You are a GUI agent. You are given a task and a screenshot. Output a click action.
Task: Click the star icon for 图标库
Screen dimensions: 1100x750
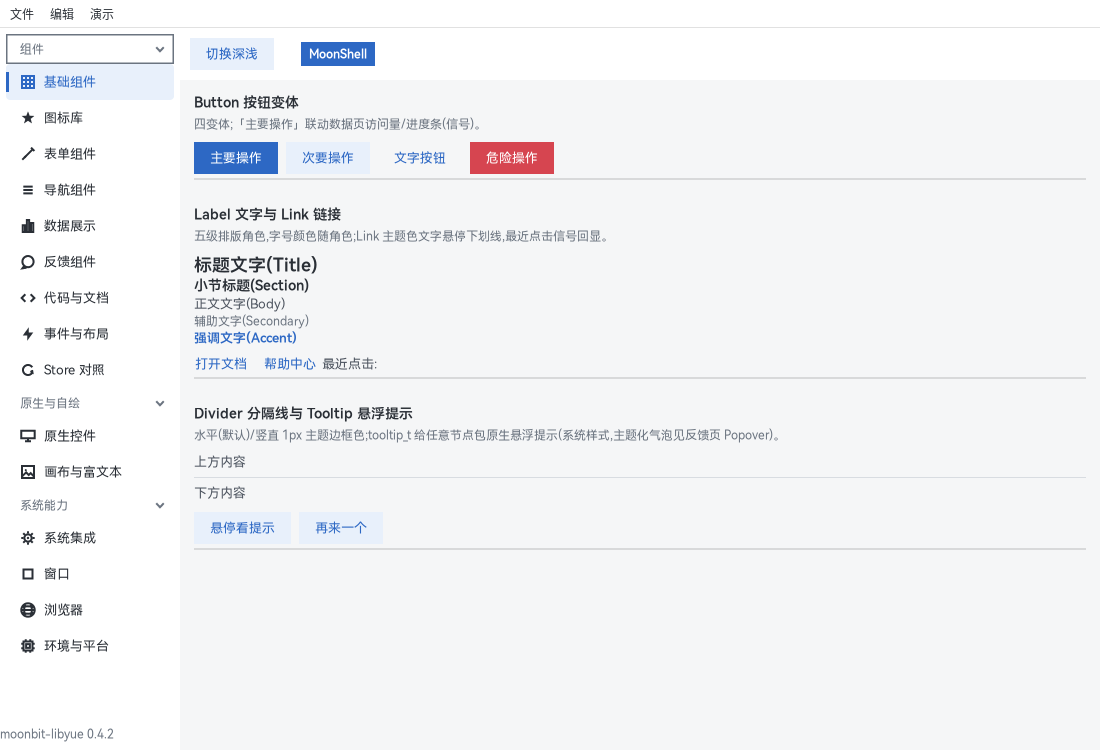point(28,118)
